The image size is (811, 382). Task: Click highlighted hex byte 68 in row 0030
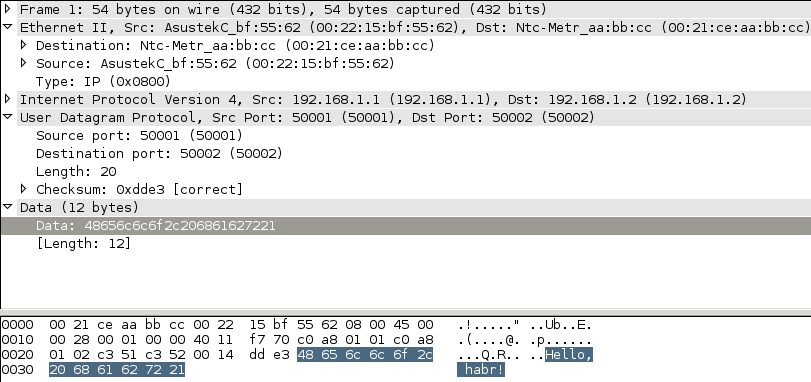coord(82,370)
